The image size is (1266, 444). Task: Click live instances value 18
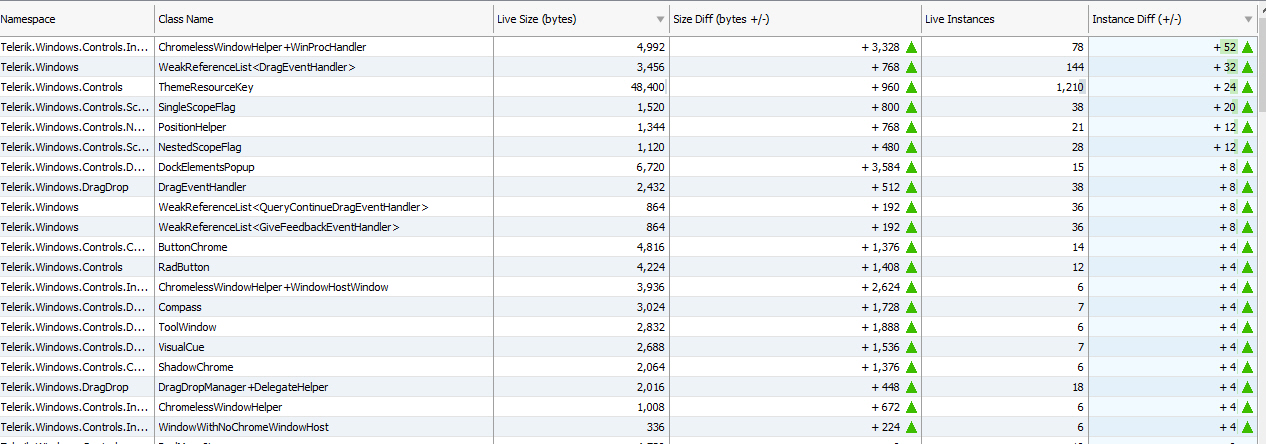tap(1079, 387)
